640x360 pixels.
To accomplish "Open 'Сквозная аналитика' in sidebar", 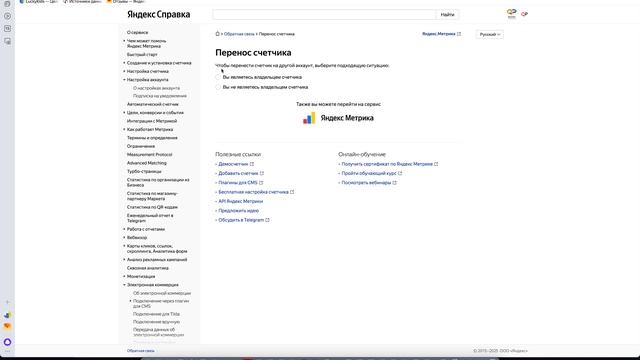I will pos(148,268).
